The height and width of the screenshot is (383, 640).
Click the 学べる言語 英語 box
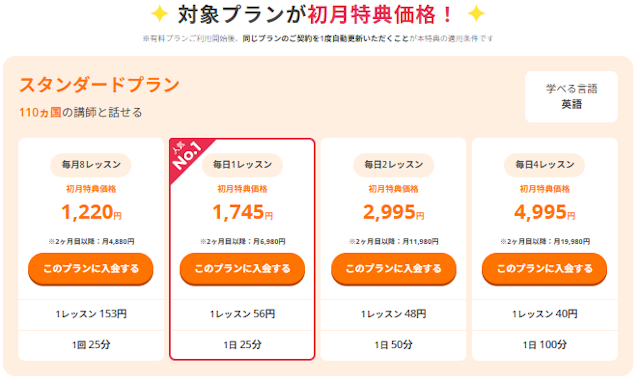(x=571, y=97)
